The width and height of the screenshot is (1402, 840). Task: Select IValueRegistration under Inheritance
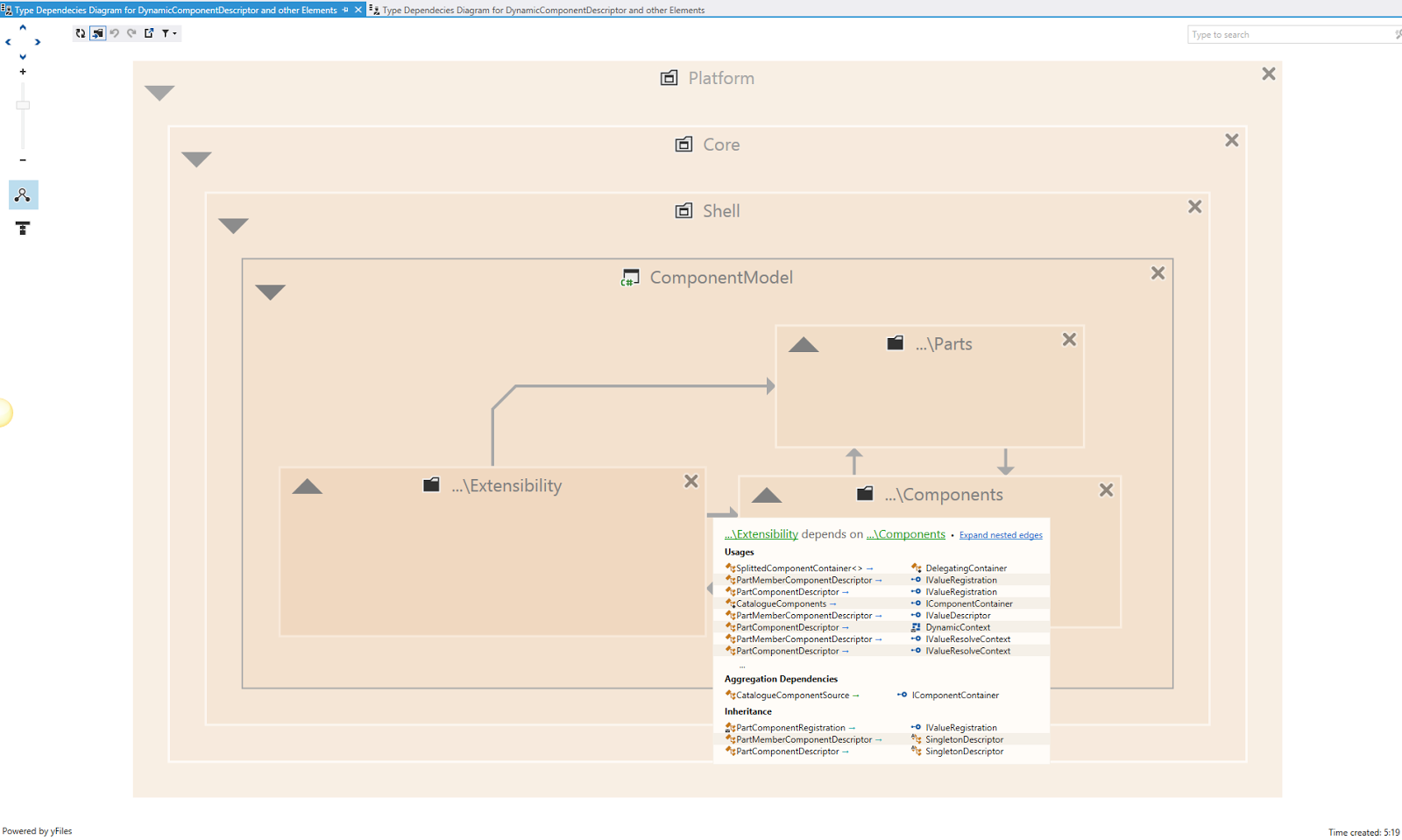(x=961, y=728)
